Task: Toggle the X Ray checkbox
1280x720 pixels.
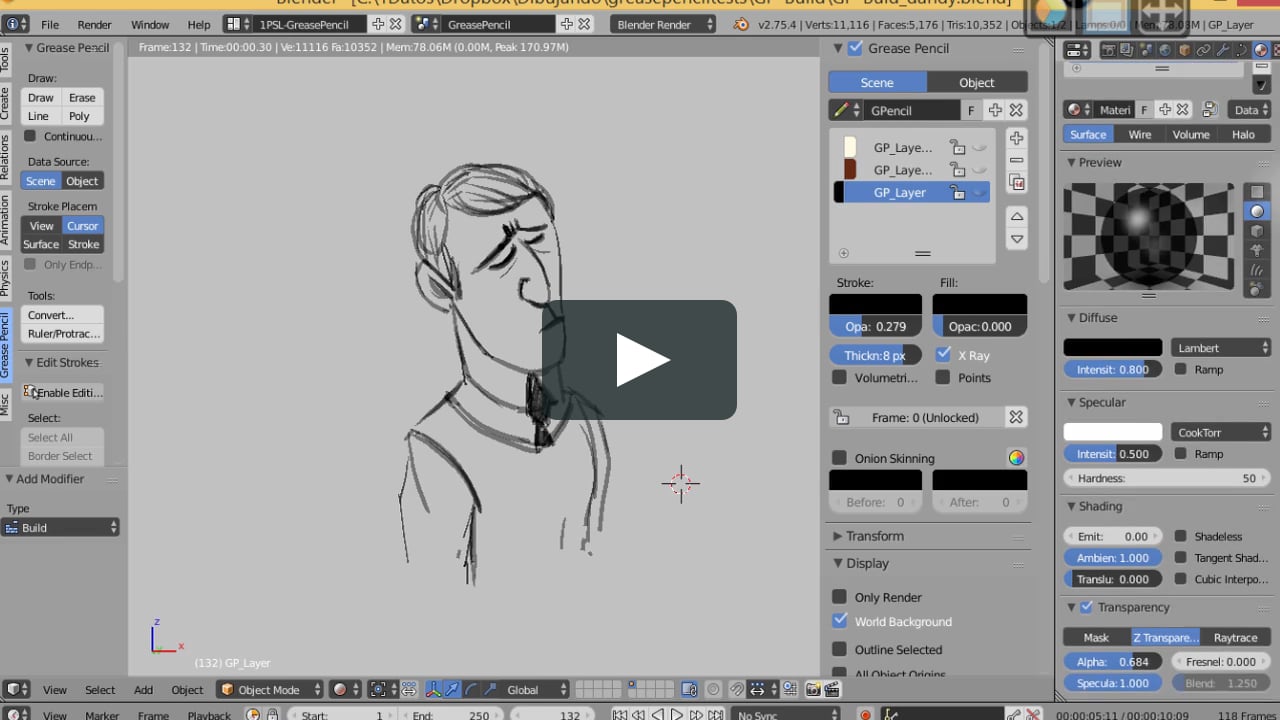Action: [943, 355]
